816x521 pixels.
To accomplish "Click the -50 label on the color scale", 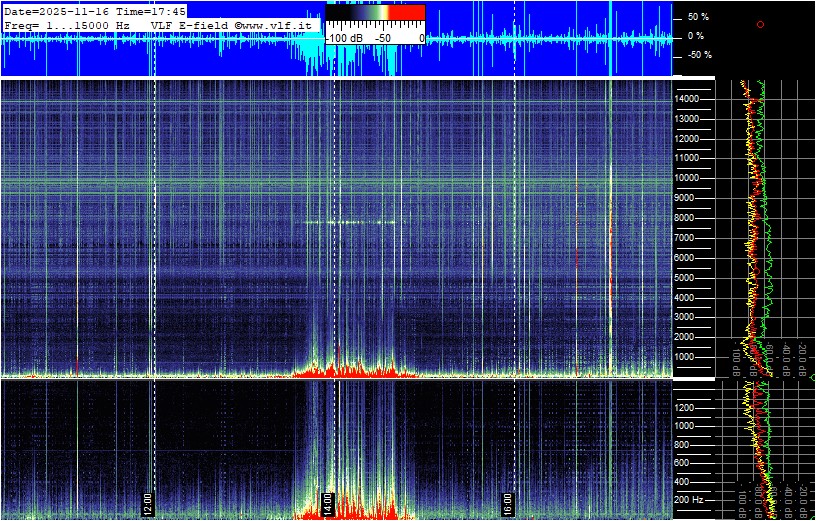I will pos(384,39).
